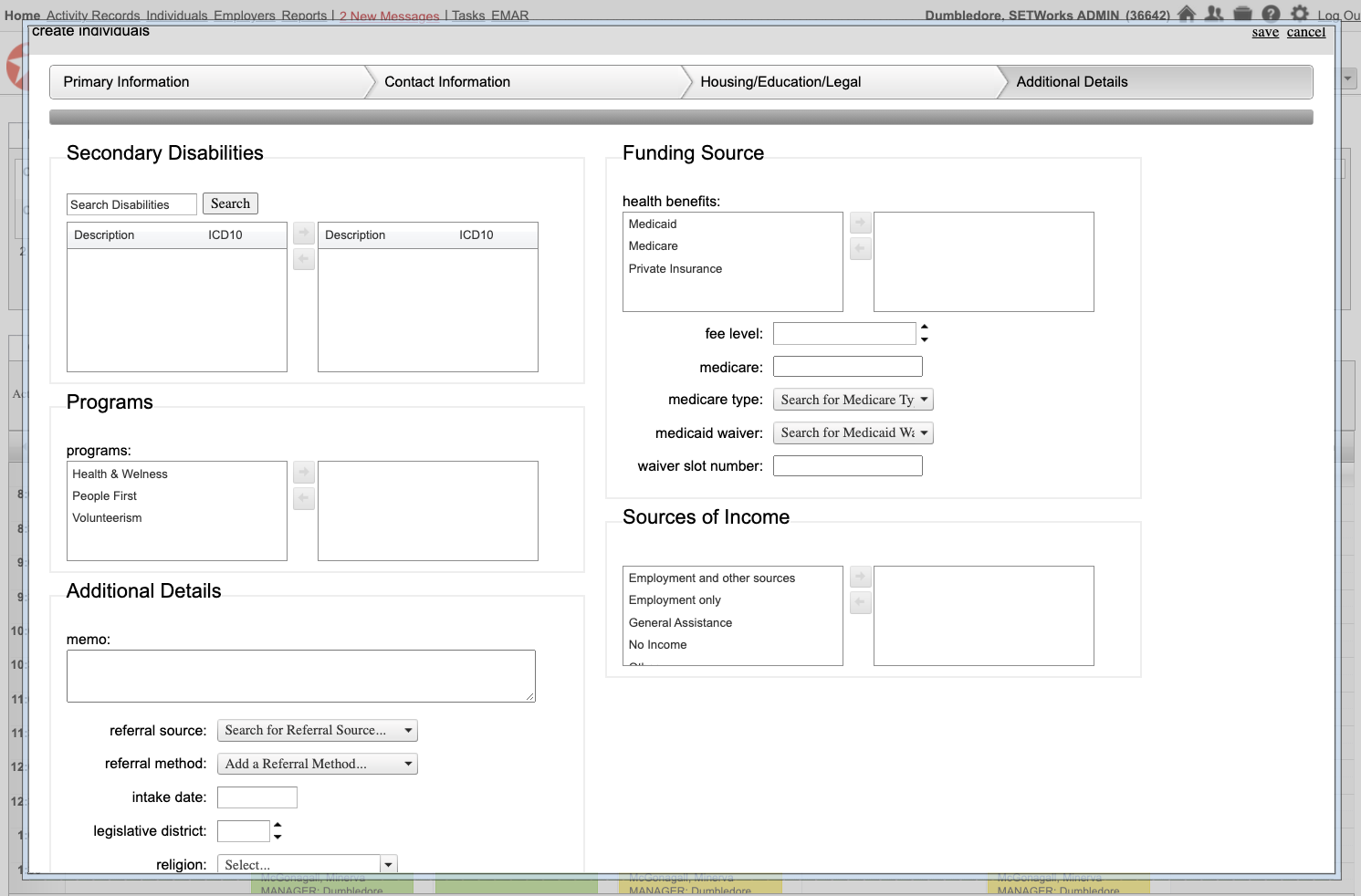1361x896 pixels.
Task: Click the cancel link
Action: coord(1306,32)
